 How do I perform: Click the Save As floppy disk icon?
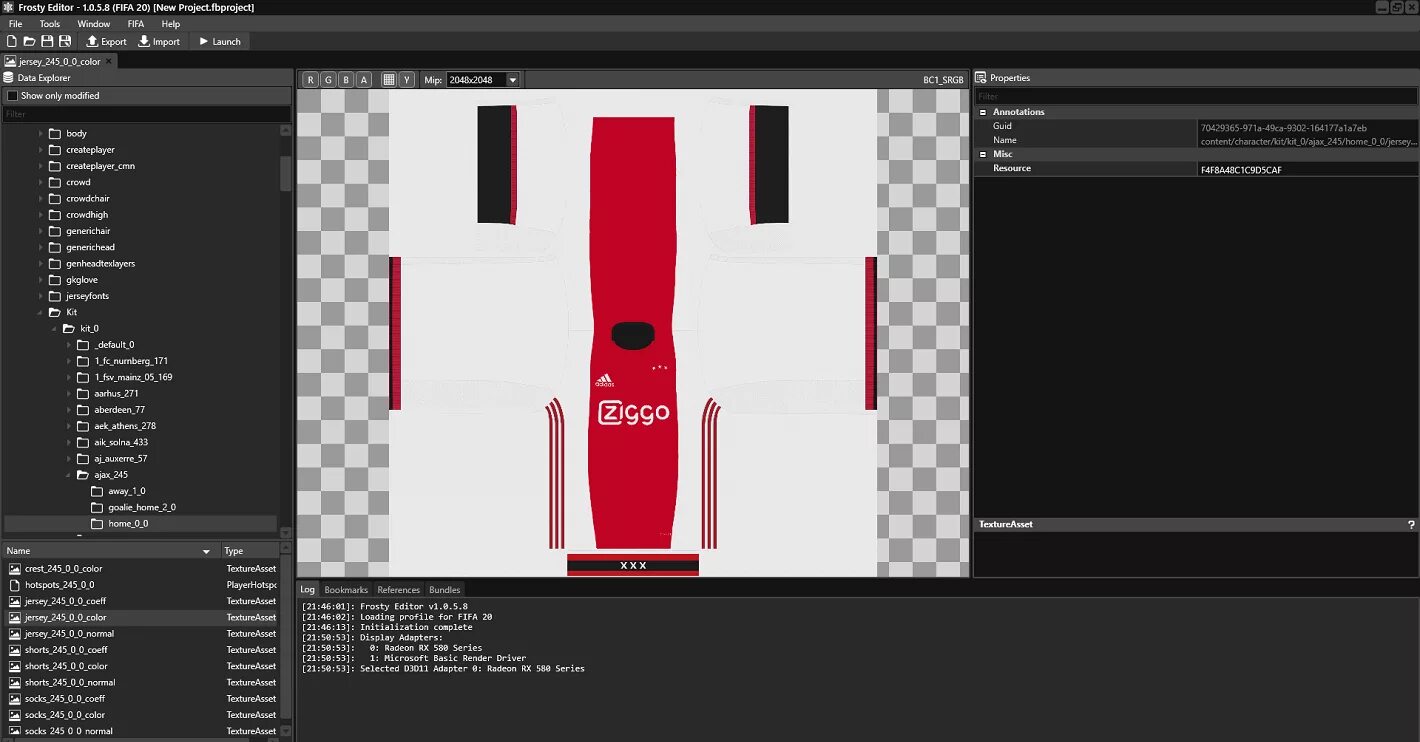65,41
